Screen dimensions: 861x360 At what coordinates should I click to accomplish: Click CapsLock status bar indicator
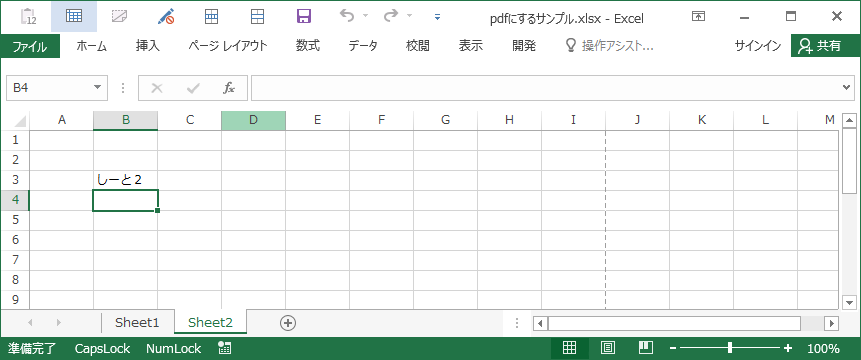tap(102, 348)
